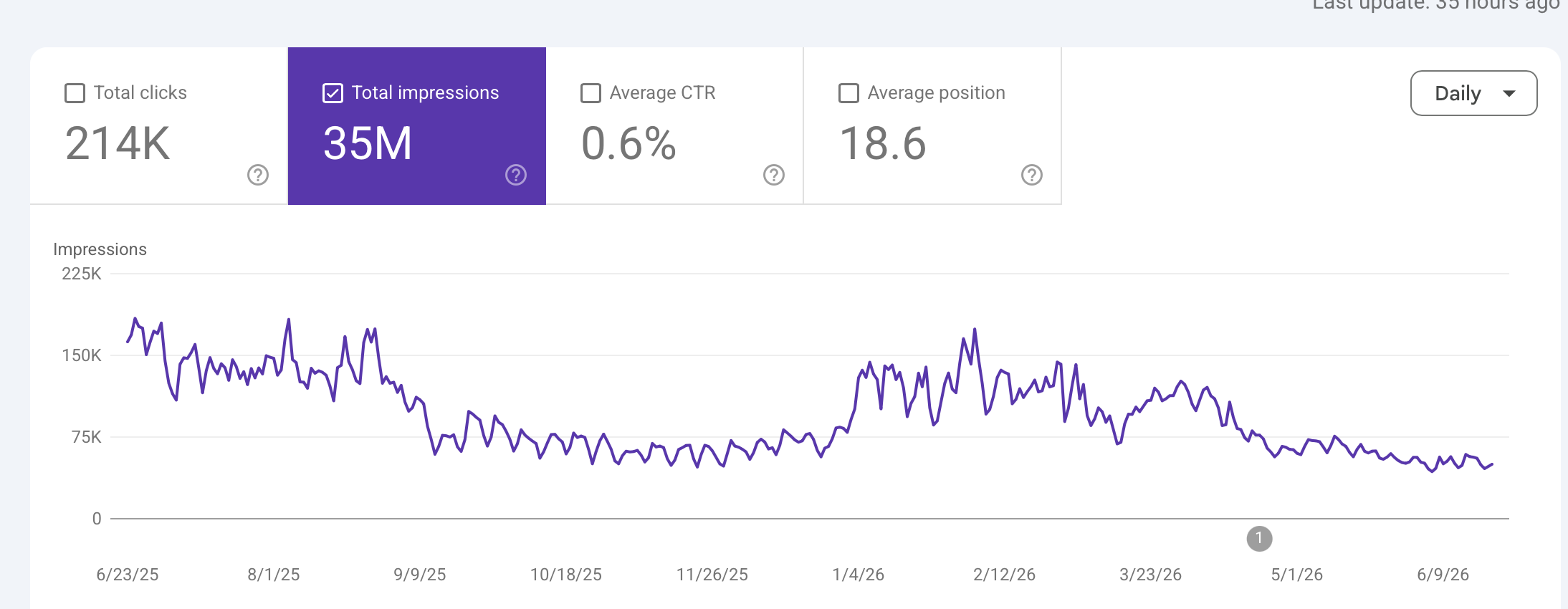The image size is (1568, 609).
Task: Enable the Total clicks checkbox
Action: pos(75,93)
